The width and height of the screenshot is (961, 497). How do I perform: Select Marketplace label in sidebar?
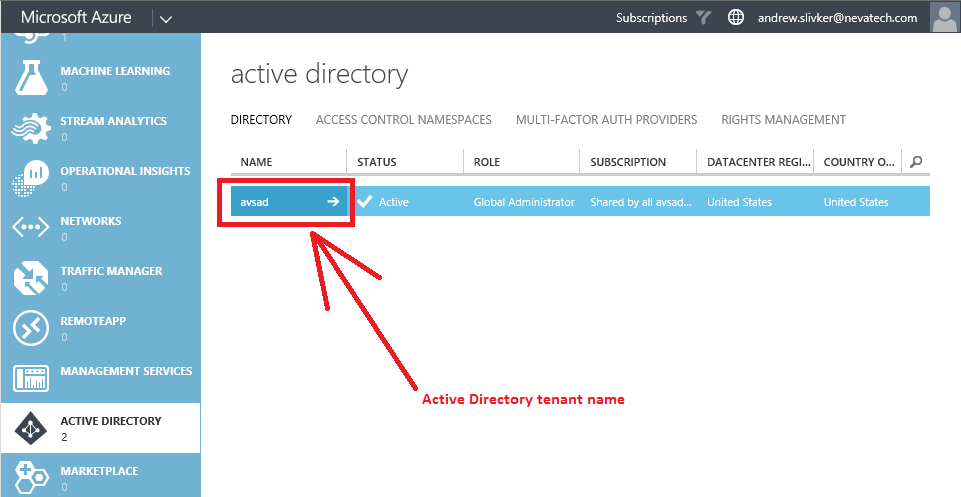point(99,471)
